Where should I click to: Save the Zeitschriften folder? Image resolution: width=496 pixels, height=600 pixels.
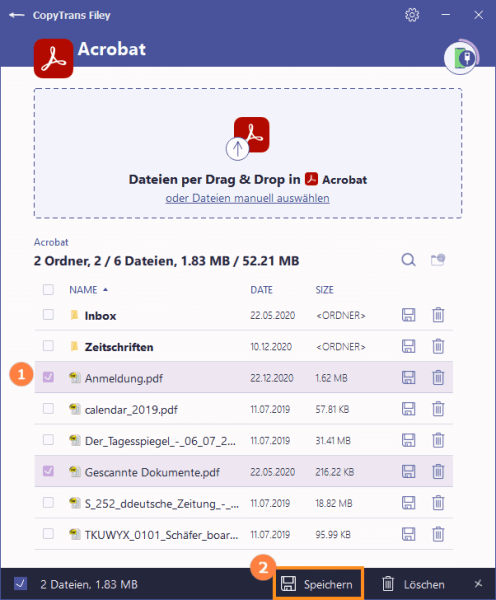pos(408,346)
